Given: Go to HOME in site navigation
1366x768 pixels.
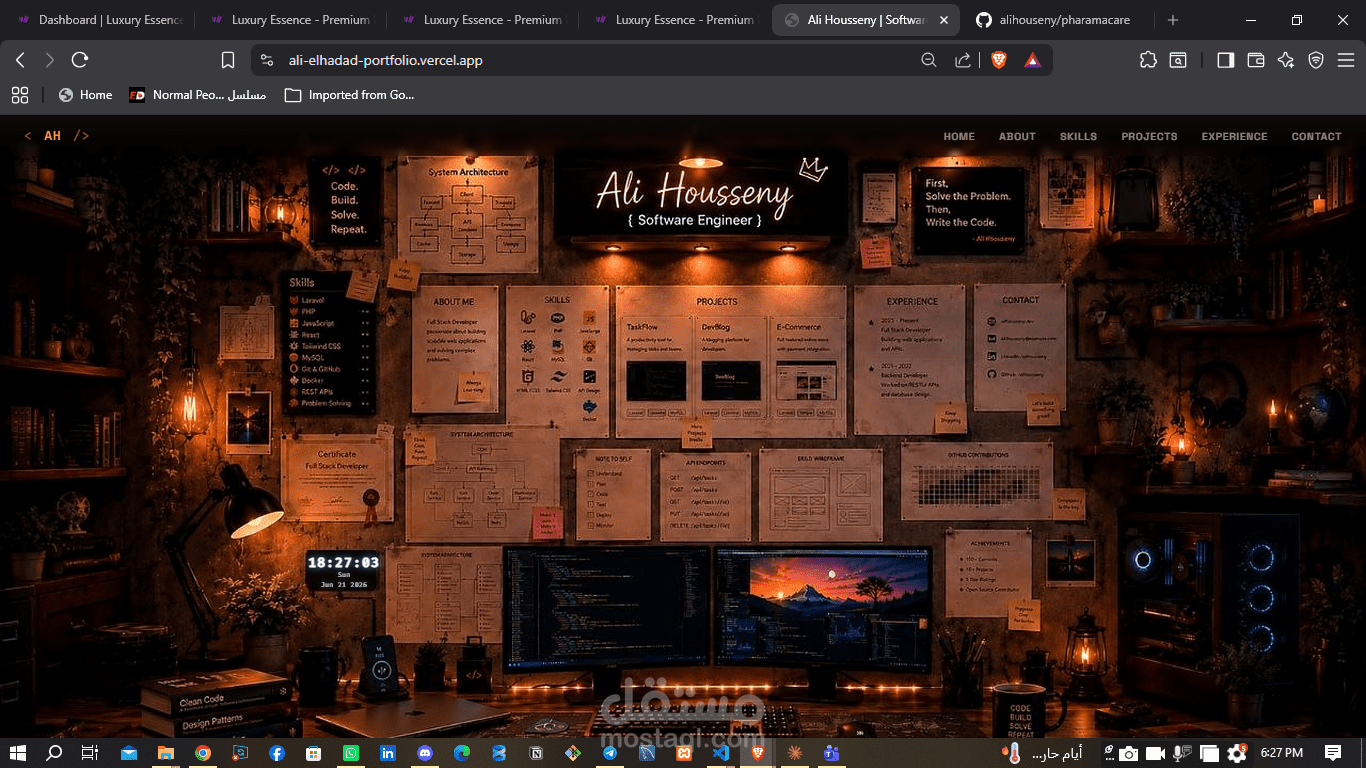Looking at the screenshot, I should (959, 136).
